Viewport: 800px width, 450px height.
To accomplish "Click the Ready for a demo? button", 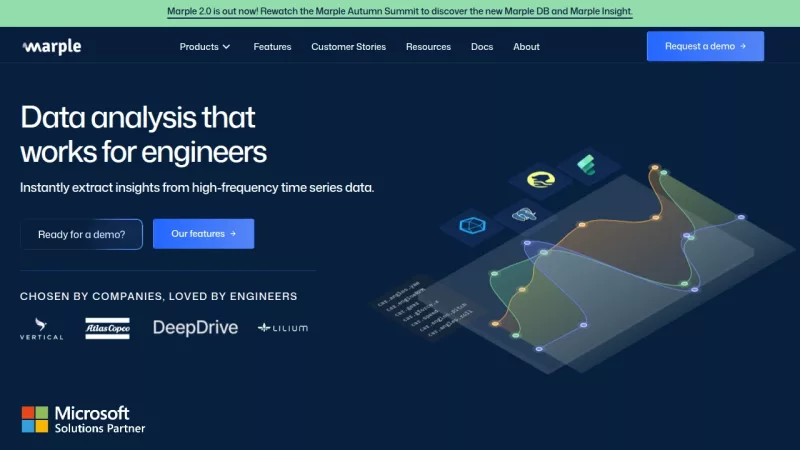I will (x=81, y=234).
